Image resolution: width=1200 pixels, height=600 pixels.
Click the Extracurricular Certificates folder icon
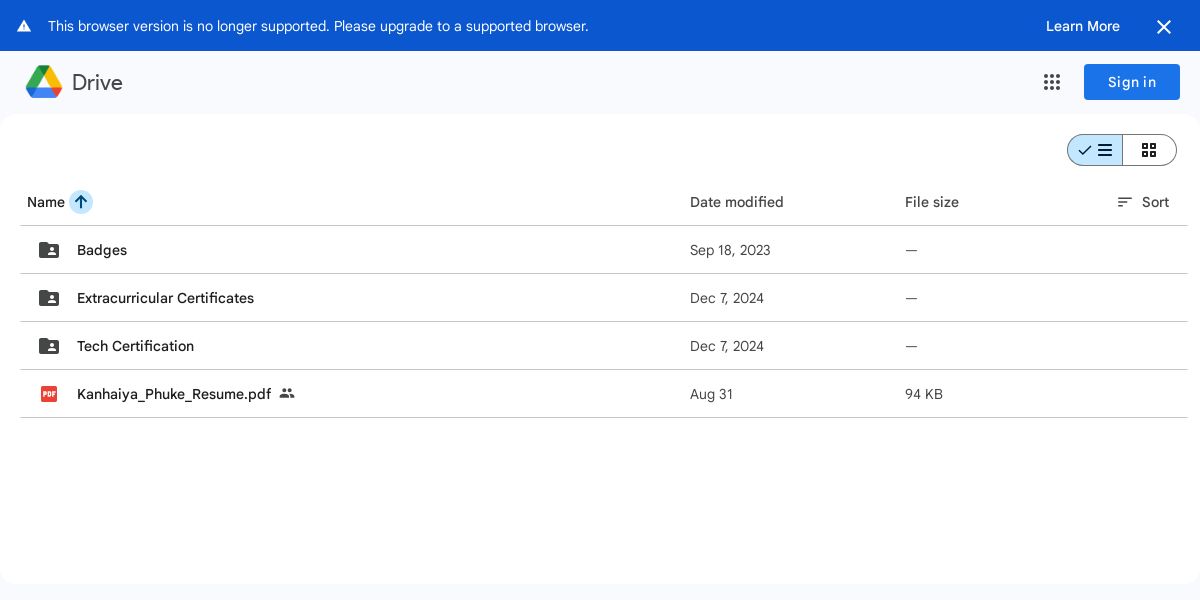pyautogui.click(x=49, y=298)
